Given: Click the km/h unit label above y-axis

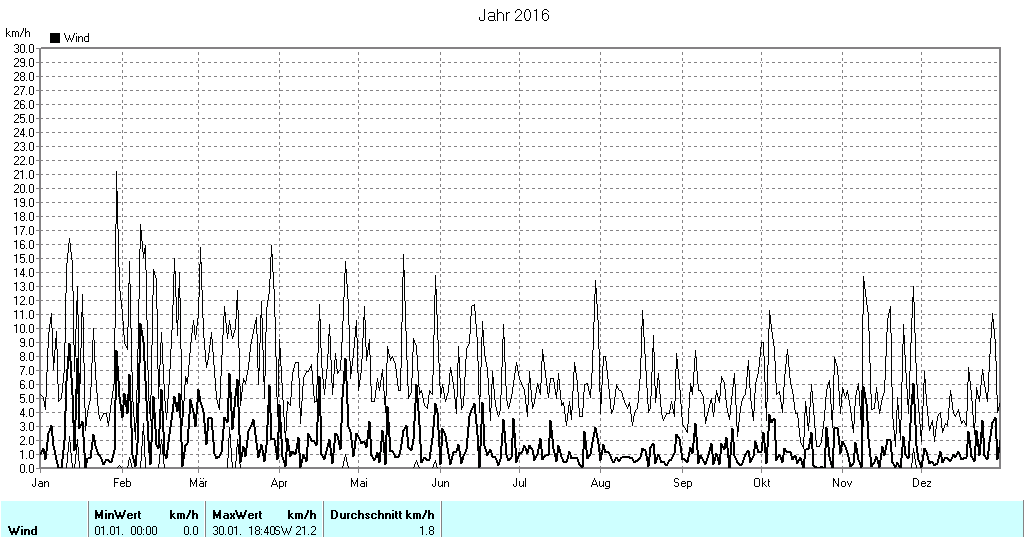Looking at the screenshot, I should pyautogui.click(x=18, y=33).
